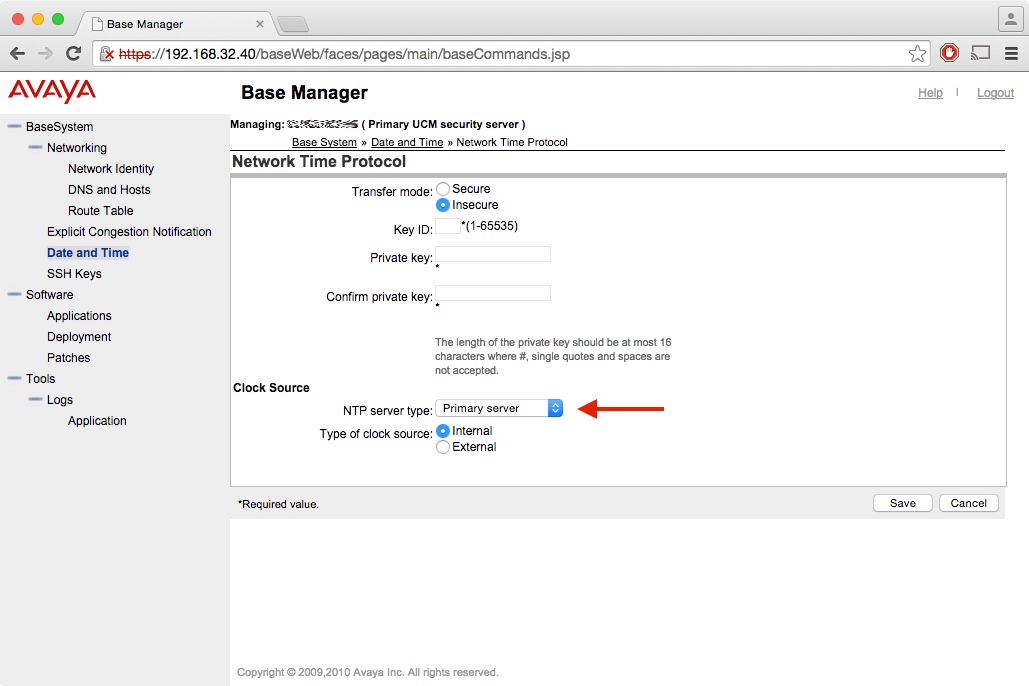
Task: Choose External clock source
Action: point(443,447)
